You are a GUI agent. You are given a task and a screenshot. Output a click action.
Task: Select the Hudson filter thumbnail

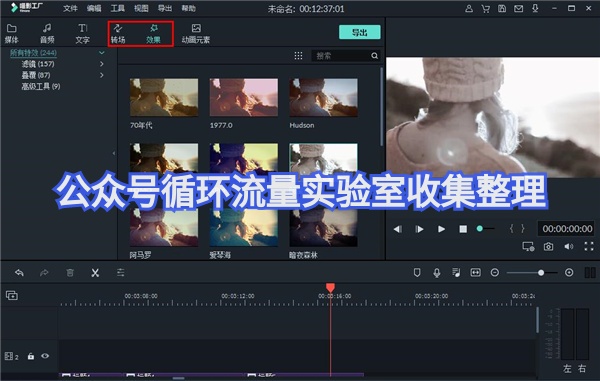coord(324,97)
